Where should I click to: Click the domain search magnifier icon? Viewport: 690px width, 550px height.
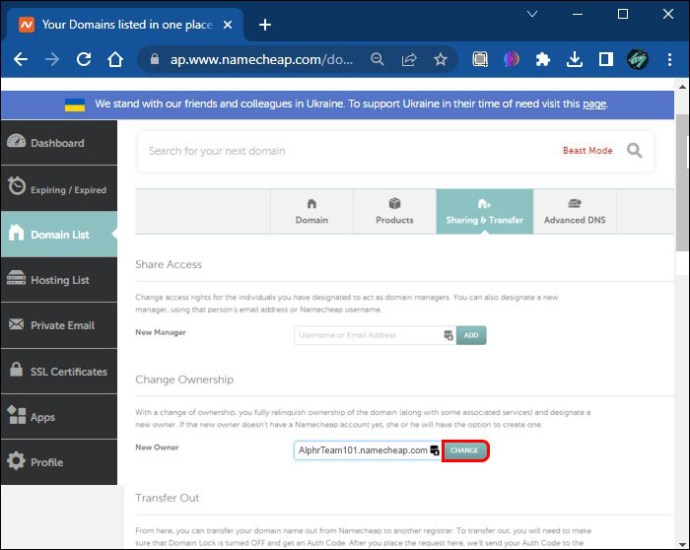click(634, 150)
